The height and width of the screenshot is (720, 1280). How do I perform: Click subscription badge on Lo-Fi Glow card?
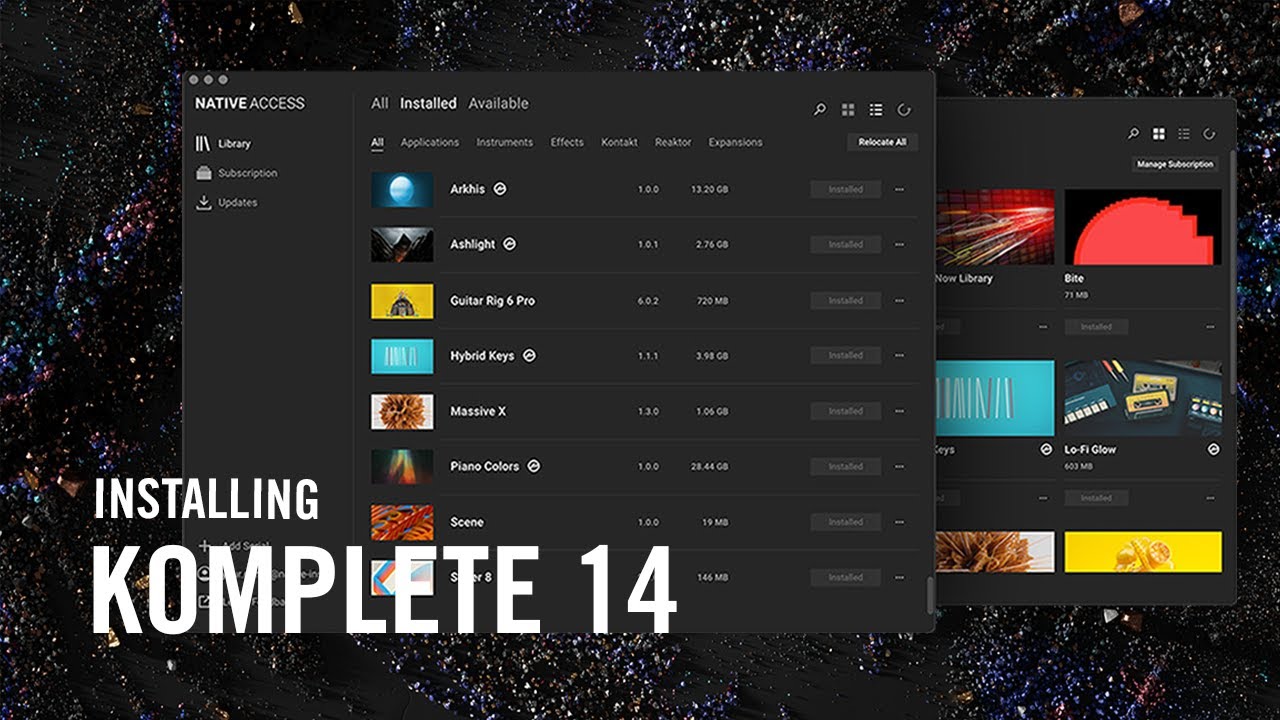click(1214, 450)
